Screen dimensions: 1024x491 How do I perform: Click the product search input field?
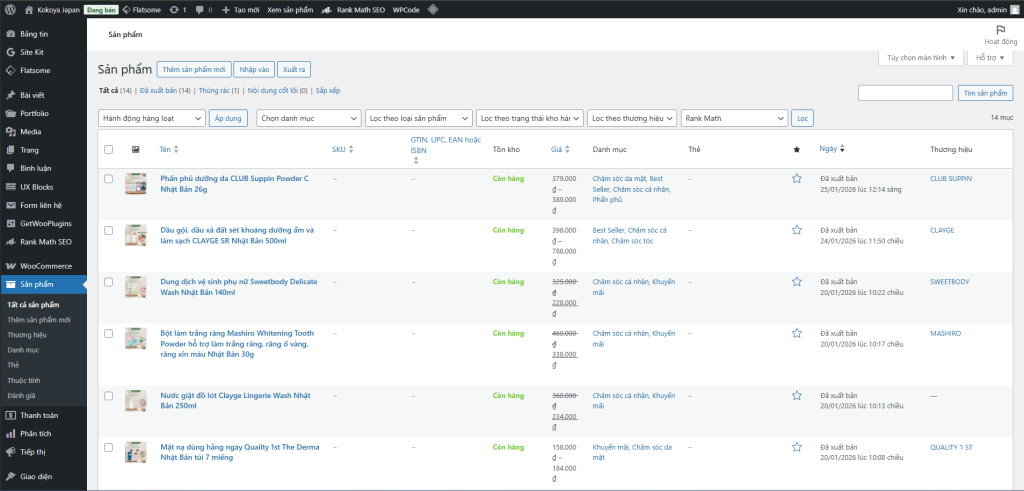pyautogui.click(x=904, y=93)
